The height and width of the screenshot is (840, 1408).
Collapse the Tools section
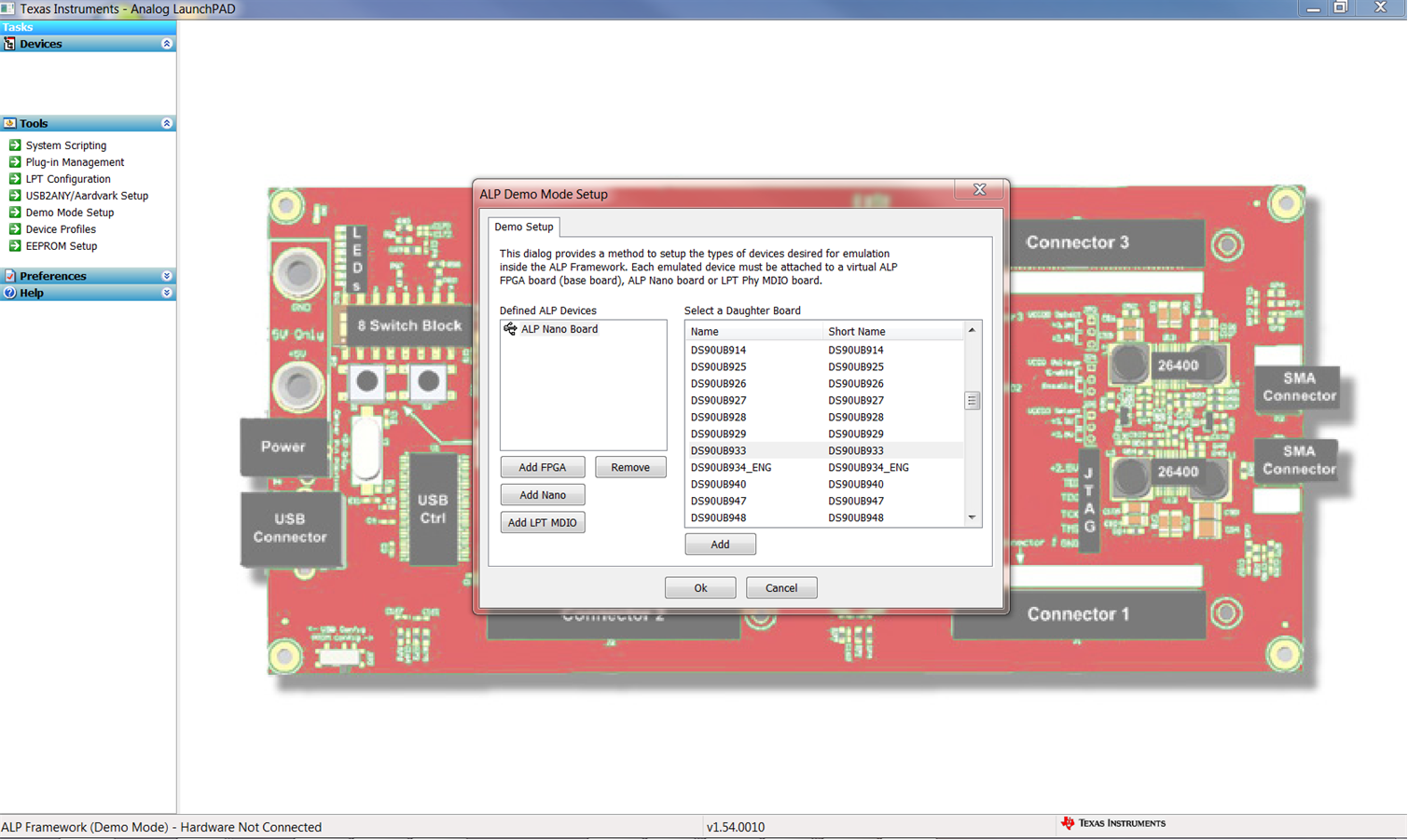pyautogui.click(x=166, y=123)
